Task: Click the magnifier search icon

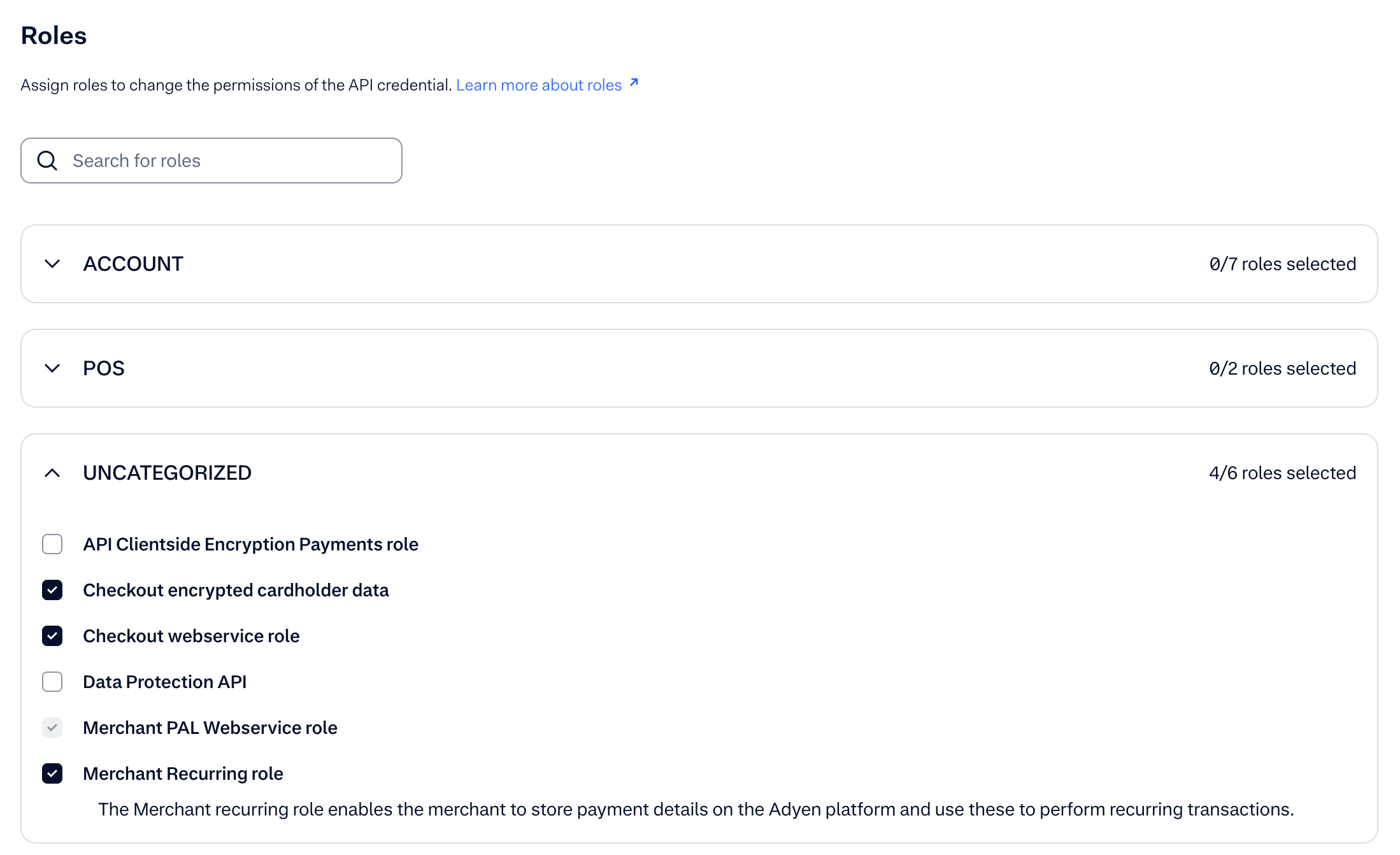Action: (47, 161)
